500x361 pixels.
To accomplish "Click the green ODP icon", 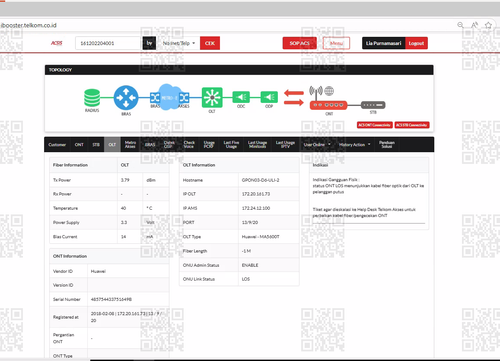I will (269, 97).
